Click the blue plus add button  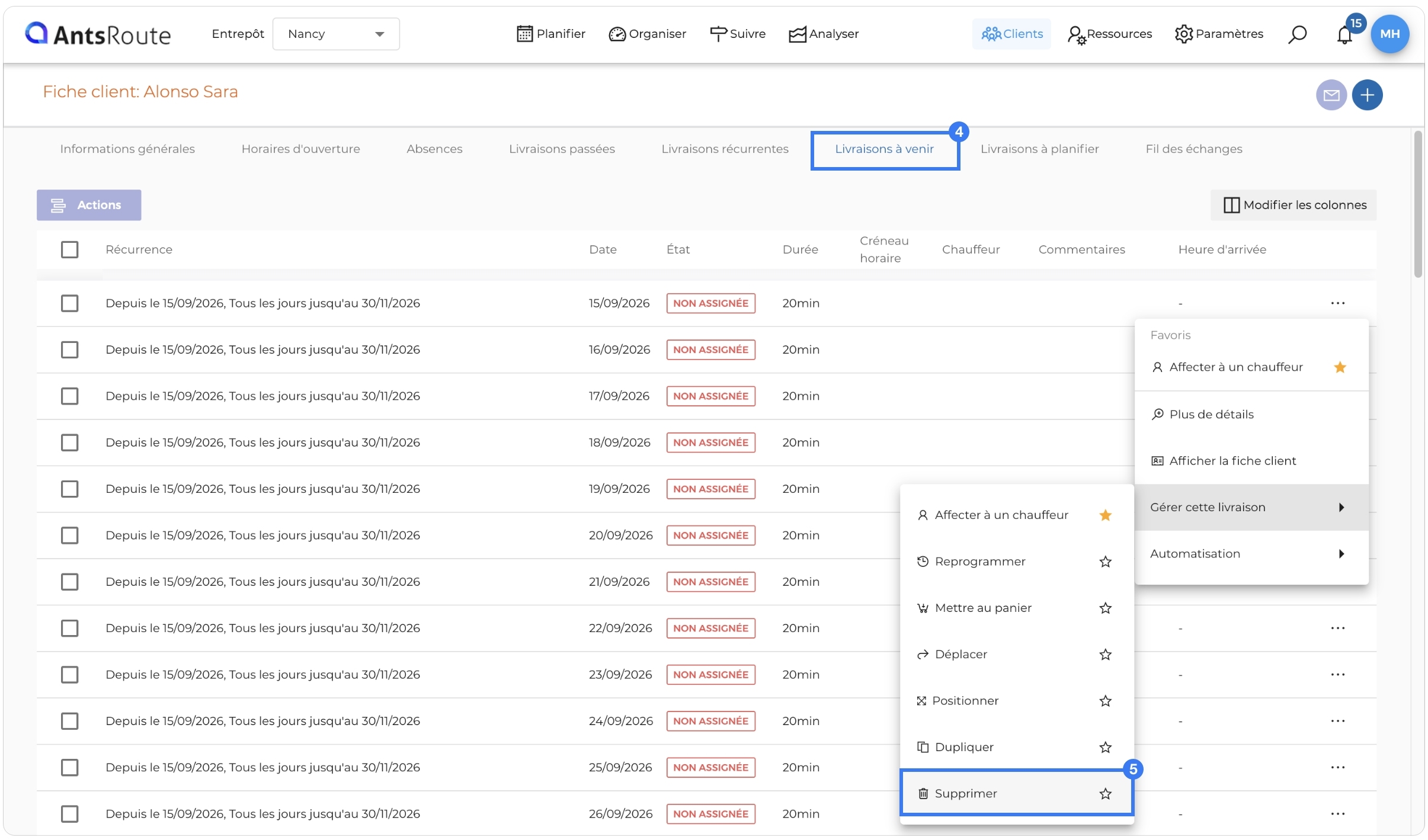[1367, 95]
